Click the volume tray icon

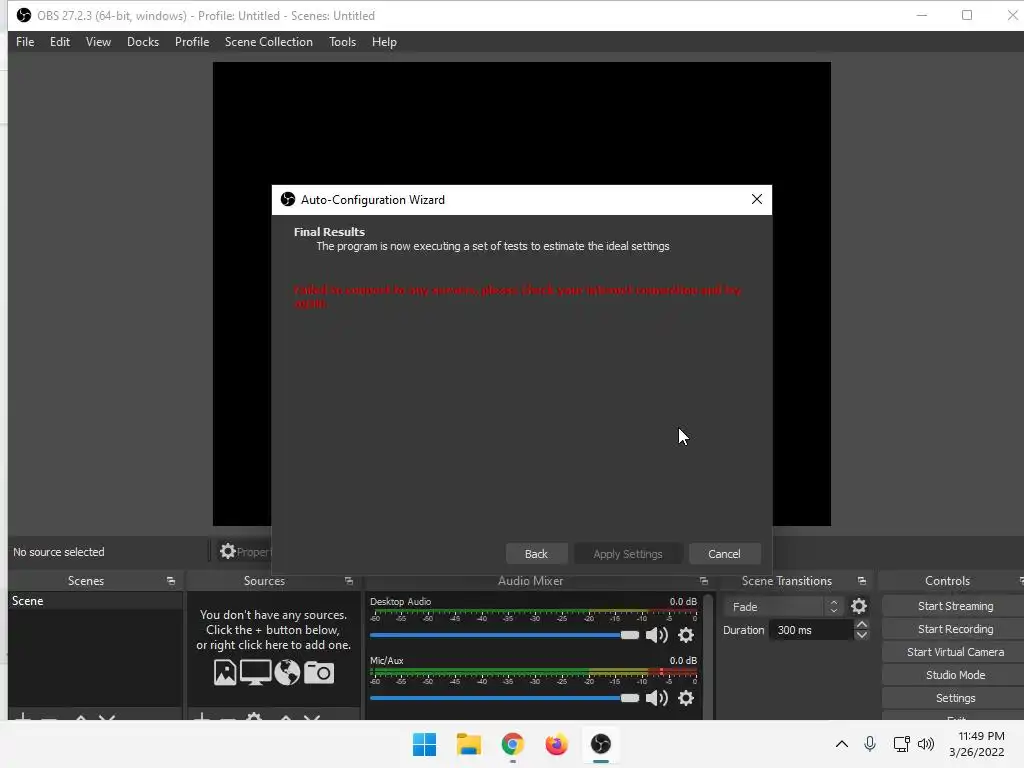click(x=925, y=744)
